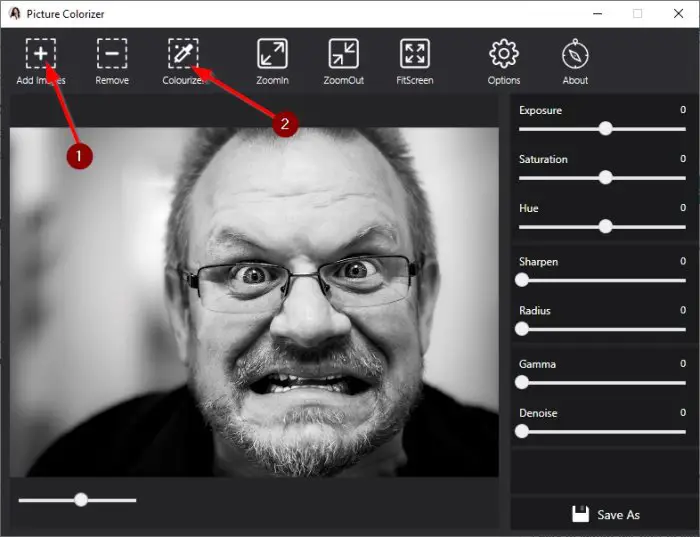Click the Denoise slider handle
Viewport: 700px width, 537px height.
tap(521, 431)
